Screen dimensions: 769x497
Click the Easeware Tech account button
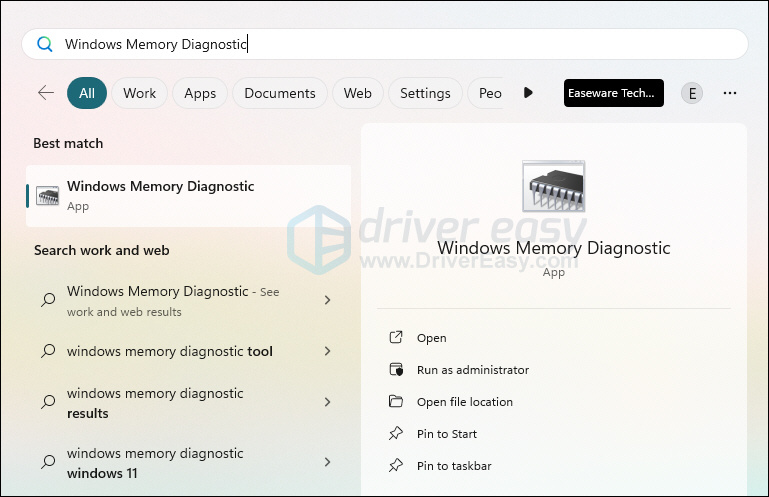(613, 93)
